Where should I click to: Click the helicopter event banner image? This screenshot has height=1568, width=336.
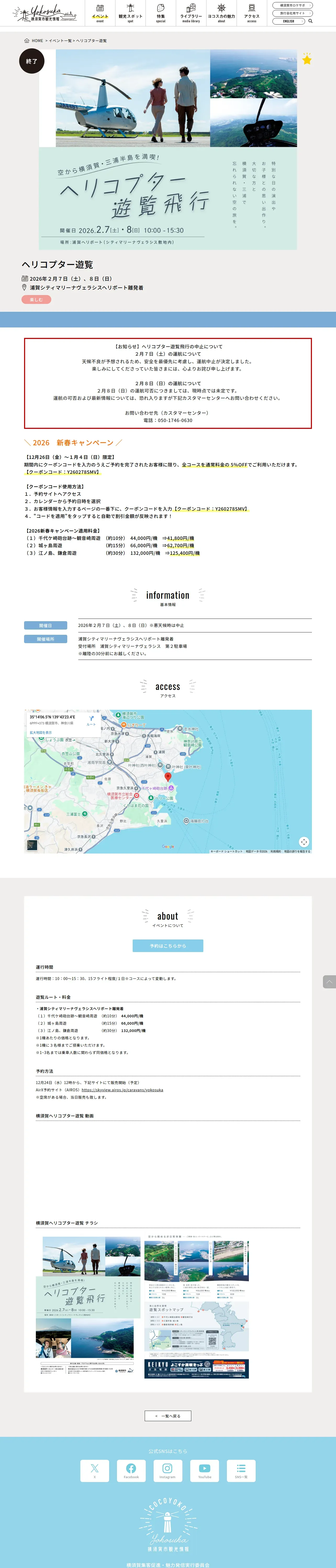click(168, 149)
